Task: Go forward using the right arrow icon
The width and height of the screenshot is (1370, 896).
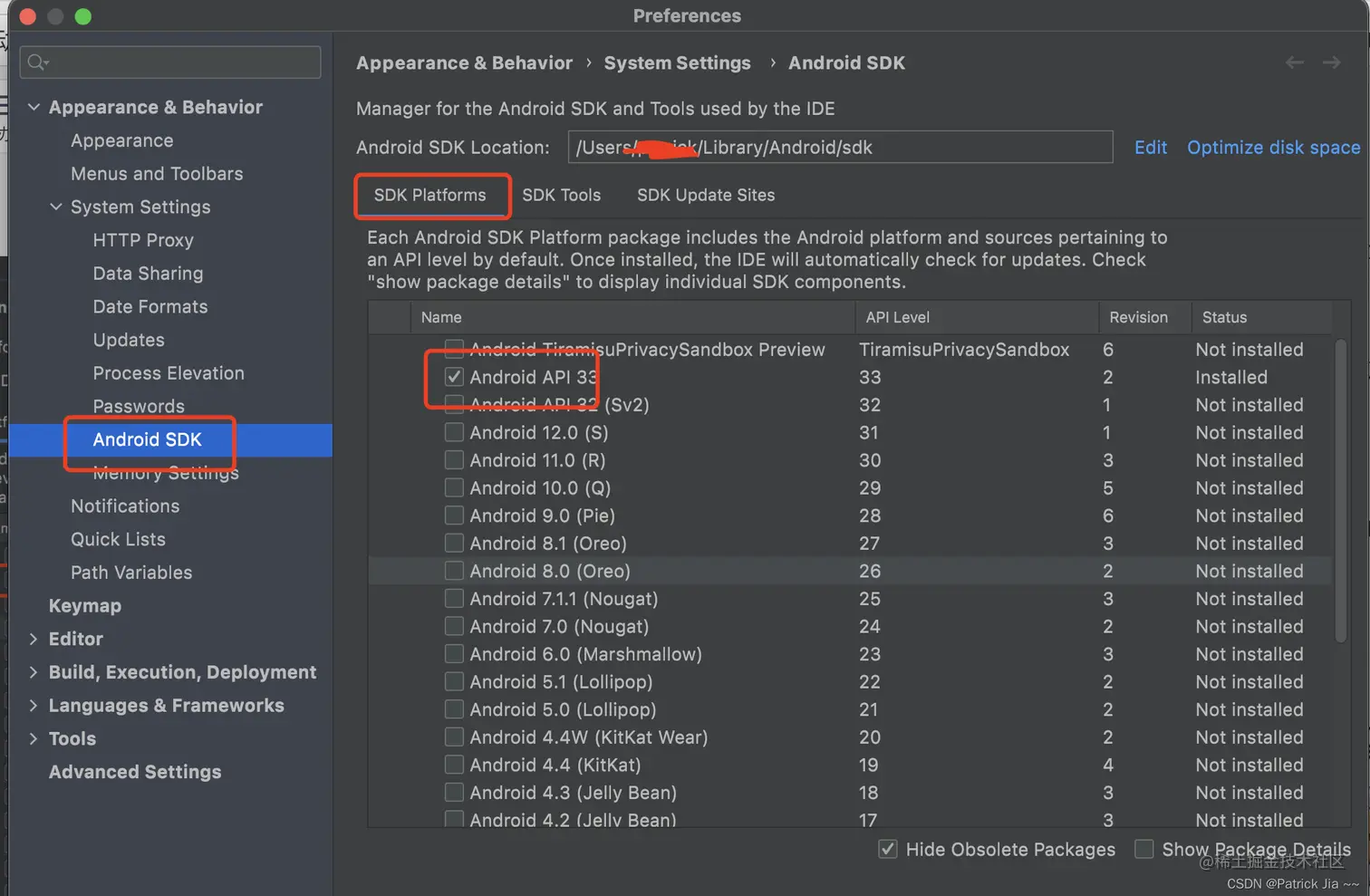Action: (1331, 63)
